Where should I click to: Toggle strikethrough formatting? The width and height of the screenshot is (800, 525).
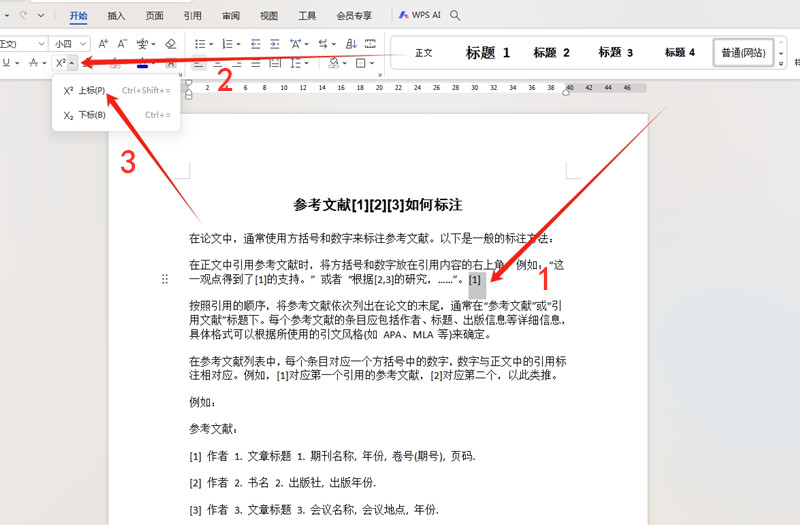coord(34,63)
